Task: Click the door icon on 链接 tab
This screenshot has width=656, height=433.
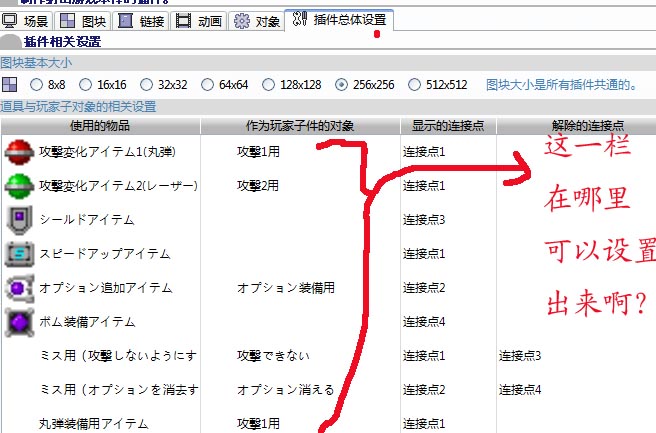Action: pyautogui.click(x=125, y=20)
